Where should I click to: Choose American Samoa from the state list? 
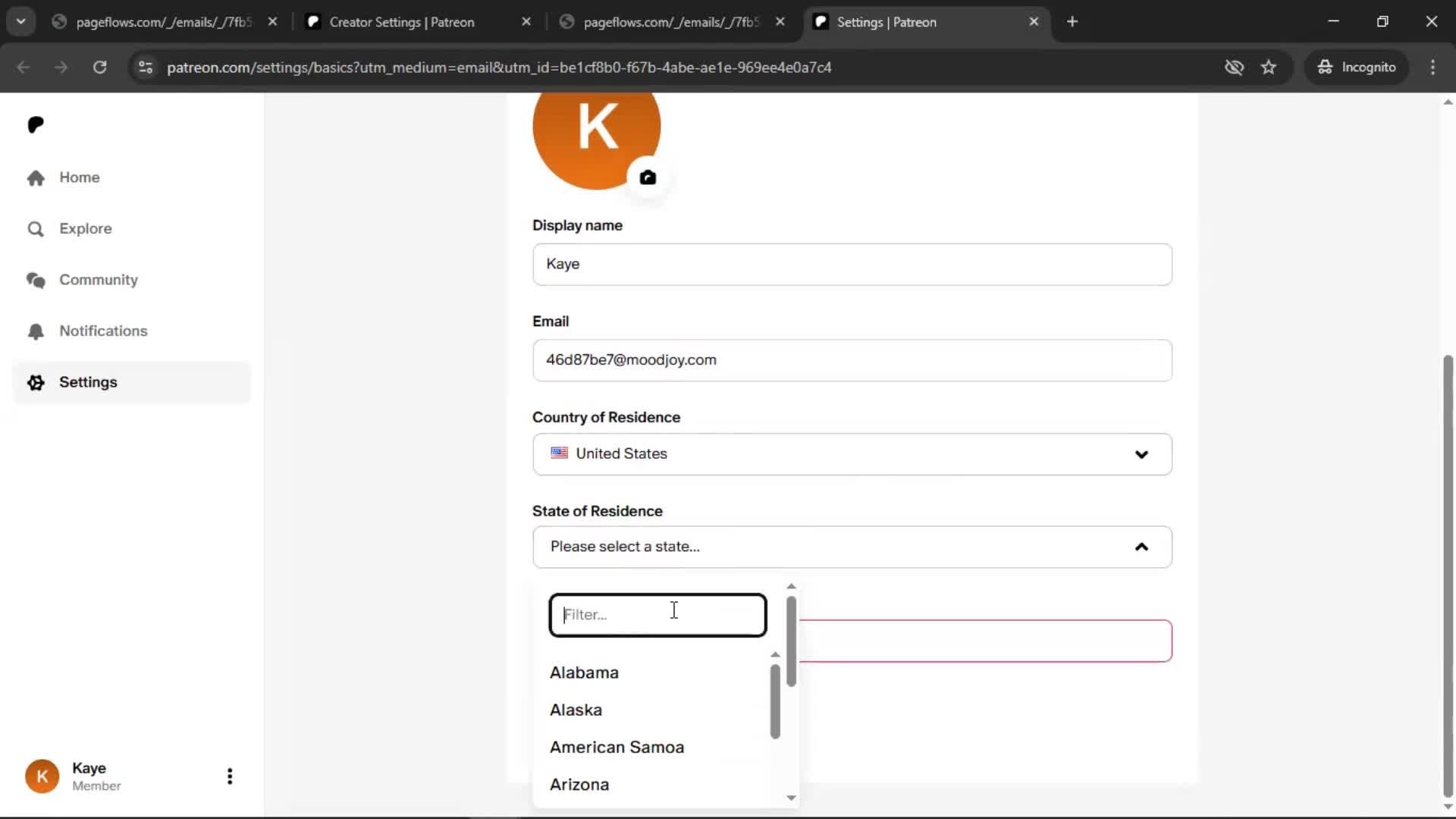click(617, 747)
